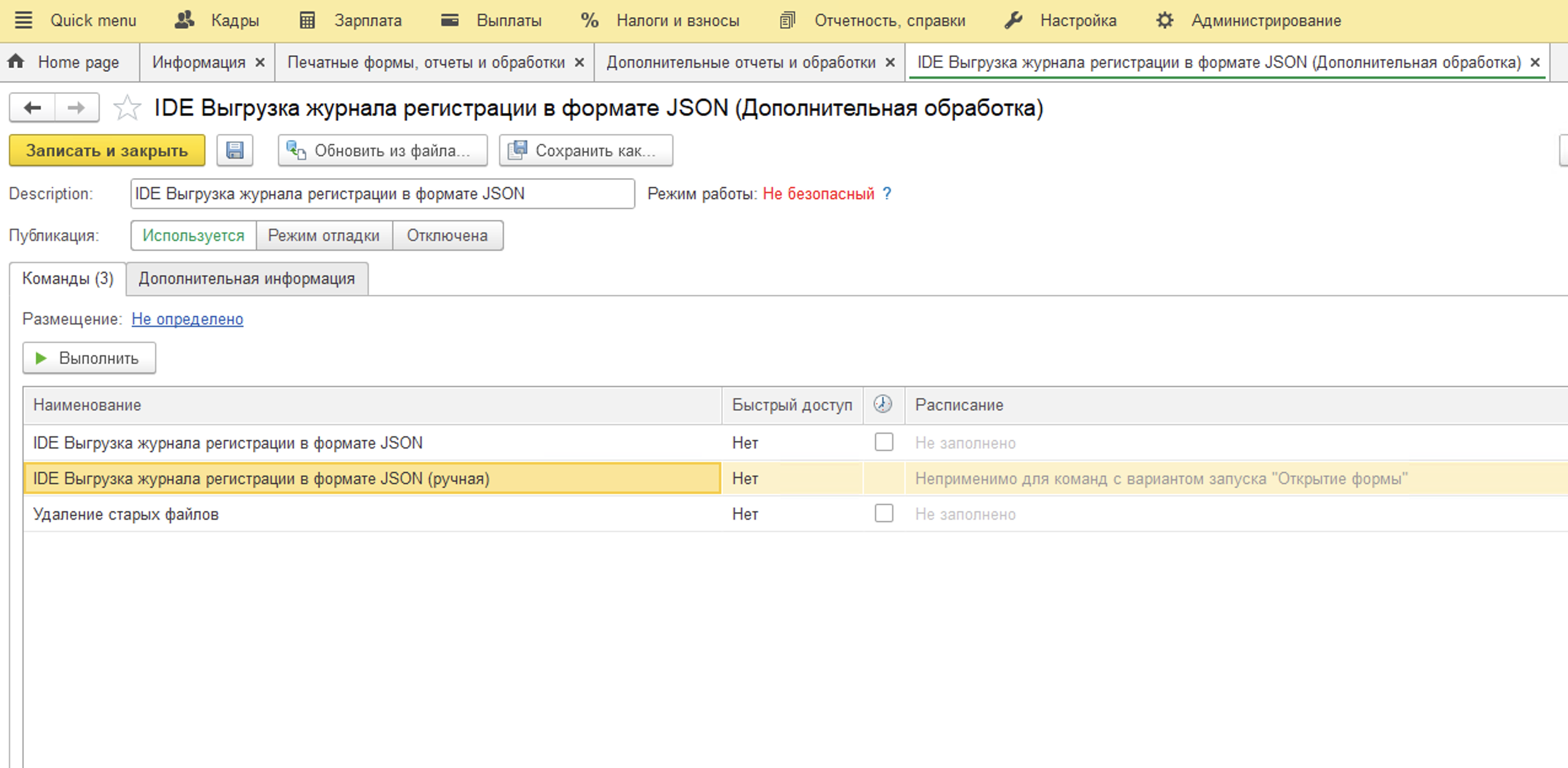Image resolution: width=1568 pixels, height=768 pixels.
Task: Open the Не определено placement link
Action: 187,319
